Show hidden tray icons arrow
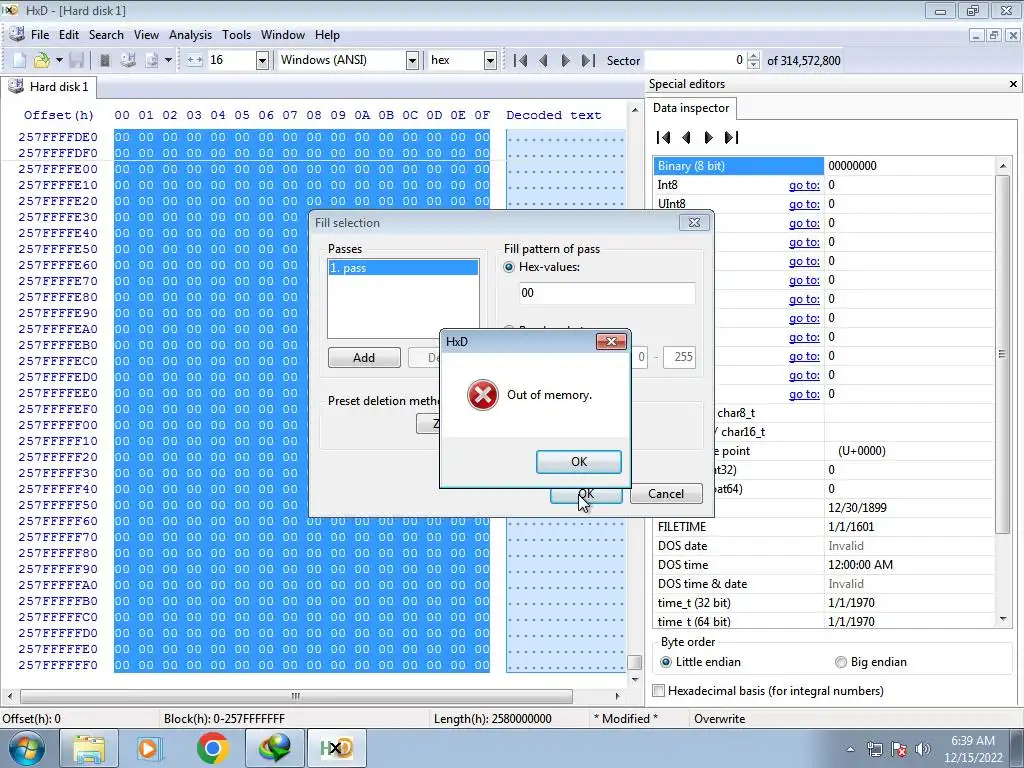 coord(850,749)
